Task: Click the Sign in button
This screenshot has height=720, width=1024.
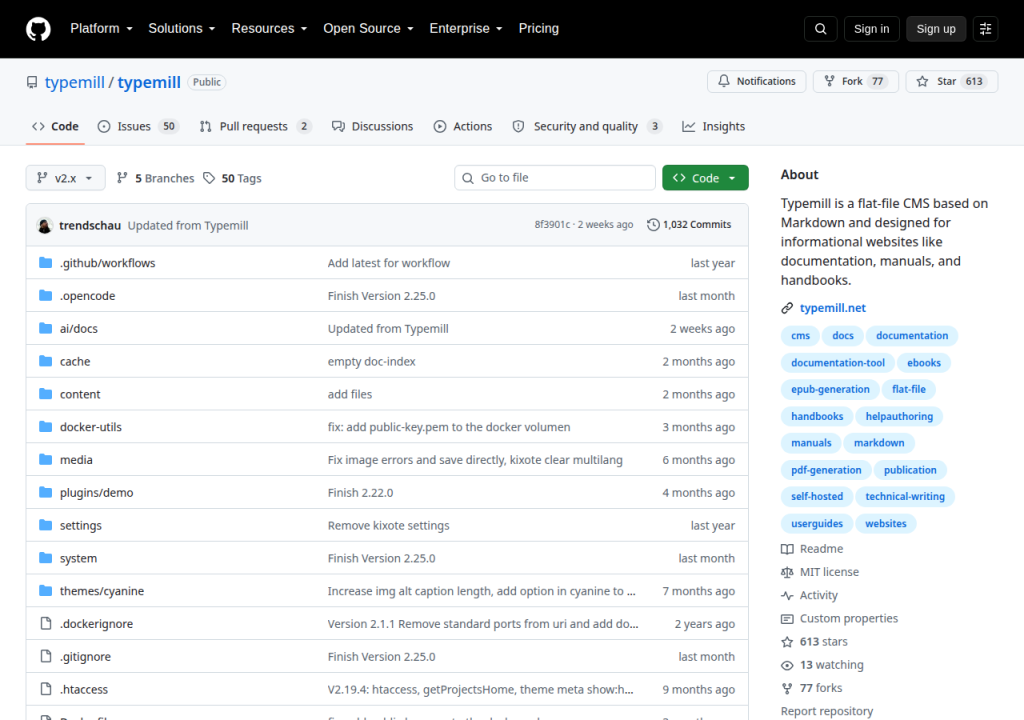Action: 871,29
